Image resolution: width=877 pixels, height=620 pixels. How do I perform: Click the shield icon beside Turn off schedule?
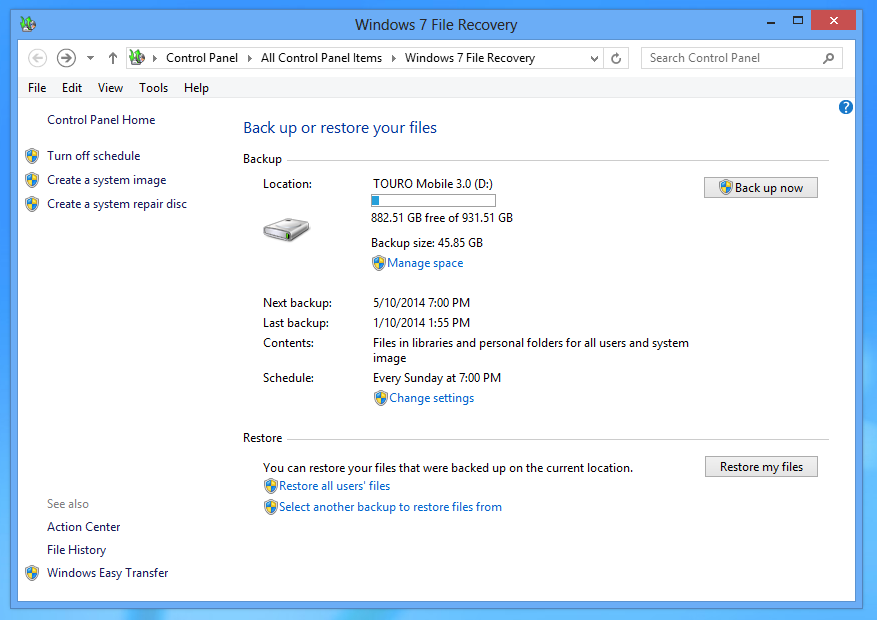click(x=32, y=156)
